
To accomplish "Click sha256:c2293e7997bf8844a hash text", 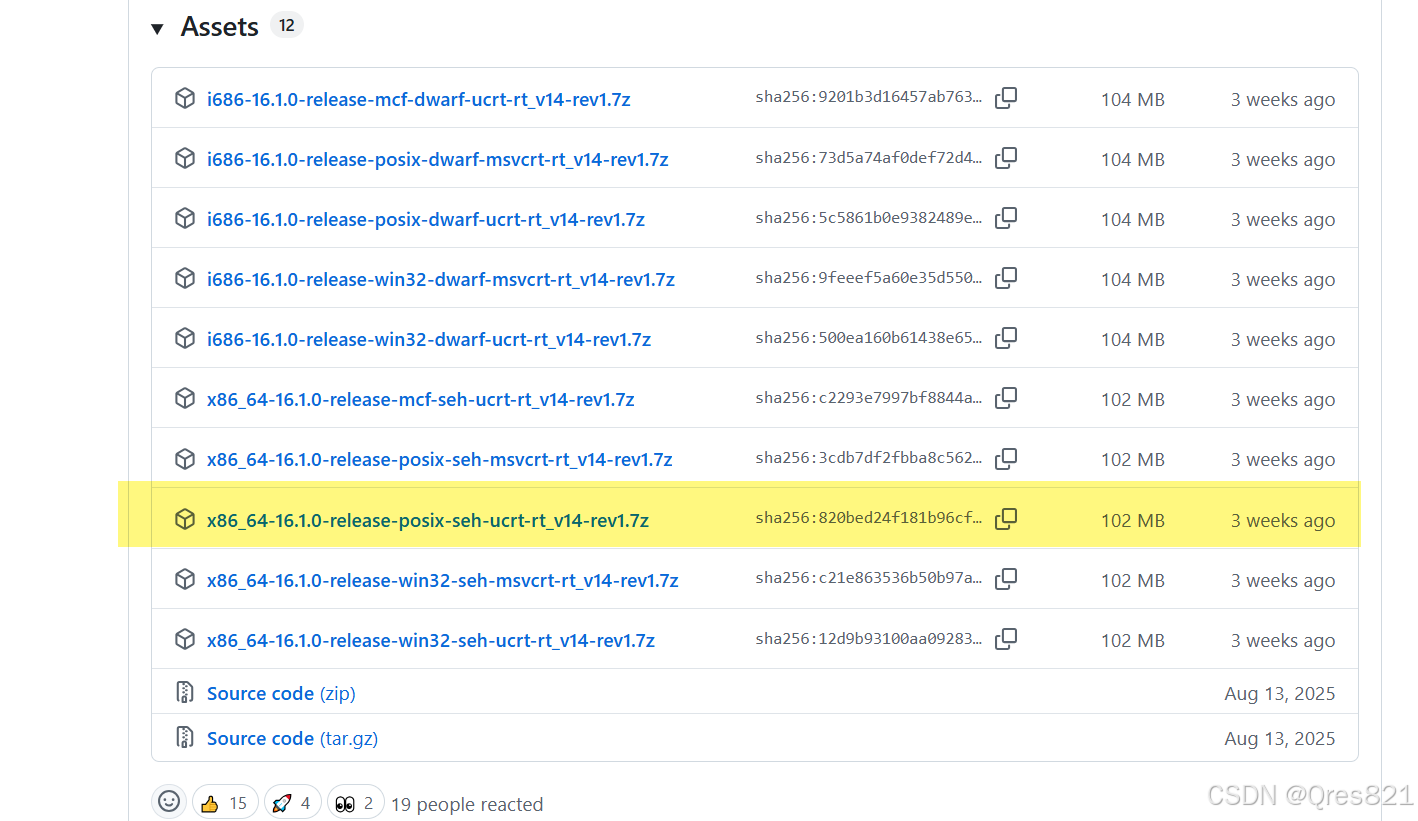I will pyautogui.click(x=869, y=398).
